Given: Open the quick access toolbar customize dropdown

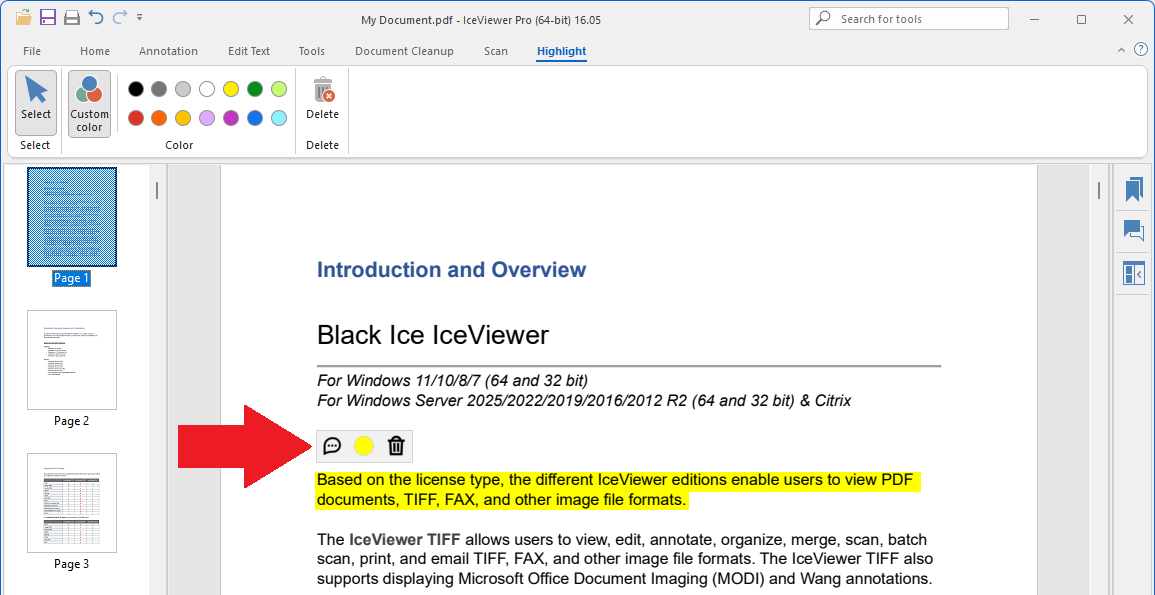Looking at the screenshot, I should pyautogui.click(x=140, y=17).
